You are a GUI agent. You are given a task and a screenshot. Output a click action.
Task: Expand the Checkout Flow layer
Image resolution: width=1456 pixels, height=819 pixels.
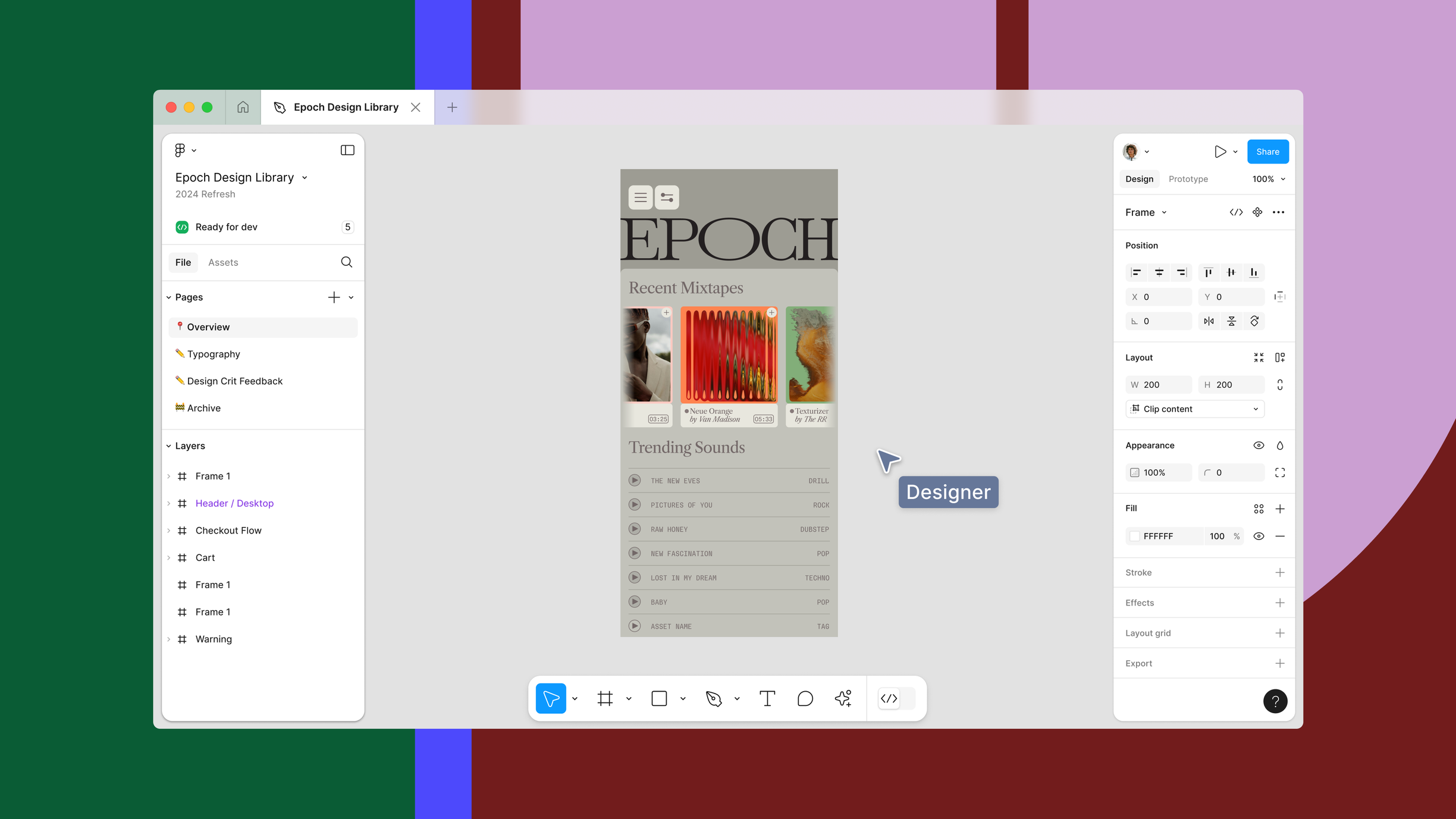[x=169, y=531]
